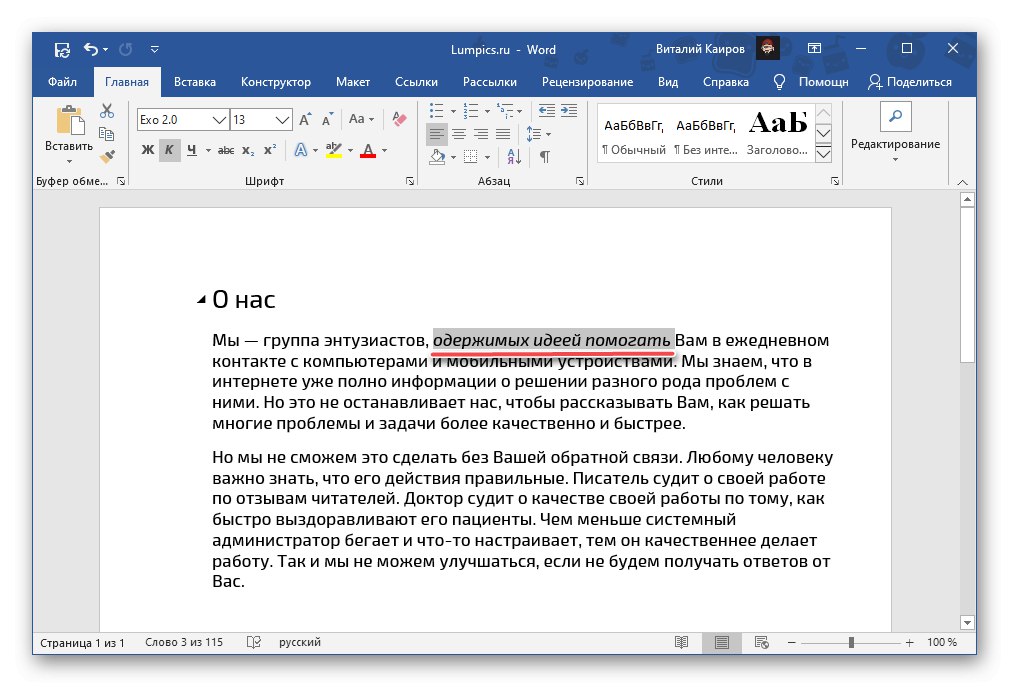This screenshot has width=1009, height=687.
Task: Apply subscript to the selection
Action: [x=248, y=148]
